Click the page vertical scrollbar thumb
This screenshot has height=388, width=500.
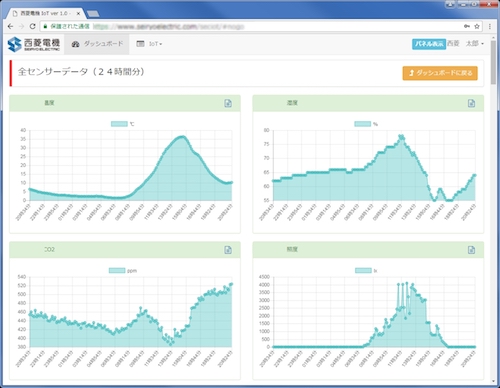click(493, 62)
